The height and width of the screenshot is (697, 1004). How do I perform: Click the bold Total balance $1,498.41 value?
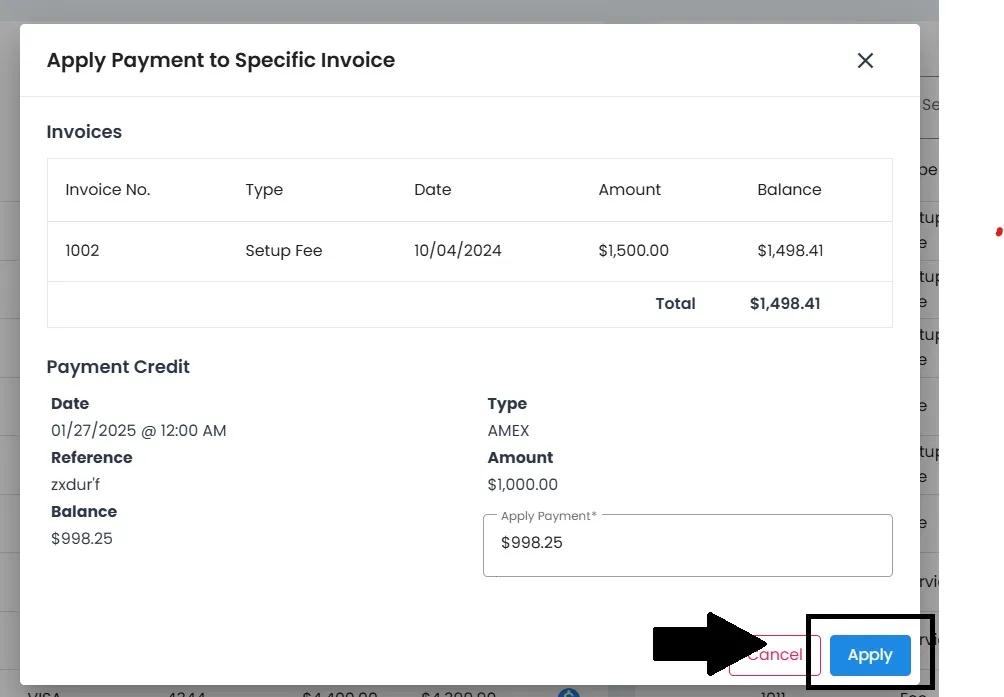tap(785, 304)
